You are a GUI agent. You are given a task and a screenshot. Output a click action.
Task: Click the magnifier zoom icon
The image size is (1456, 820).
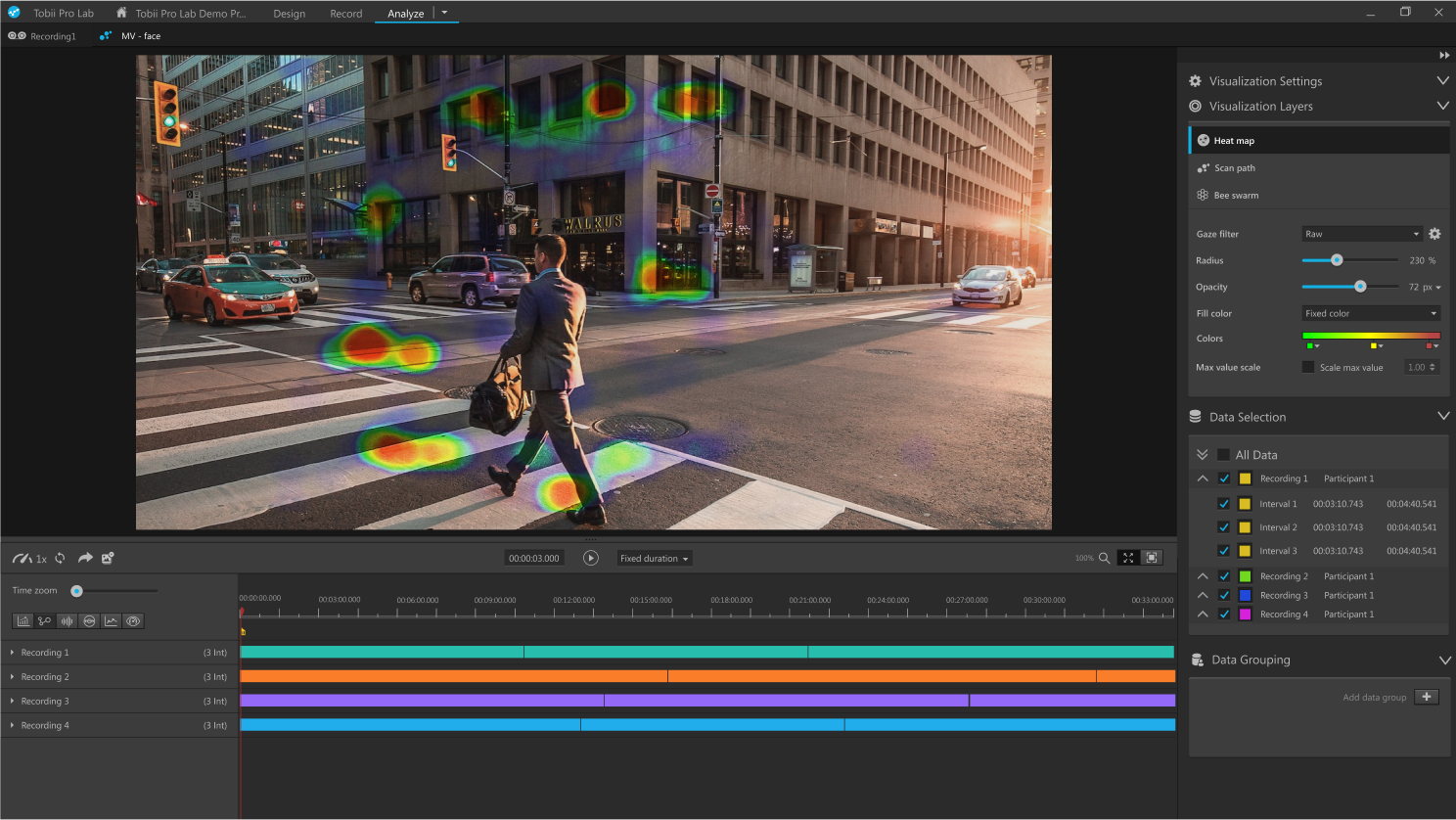(1104, 558)
